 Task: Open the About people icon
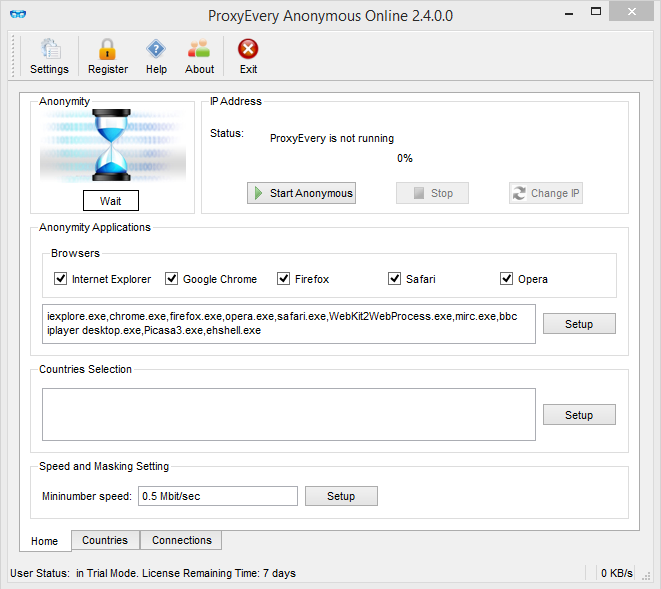(x=199, y=49)
